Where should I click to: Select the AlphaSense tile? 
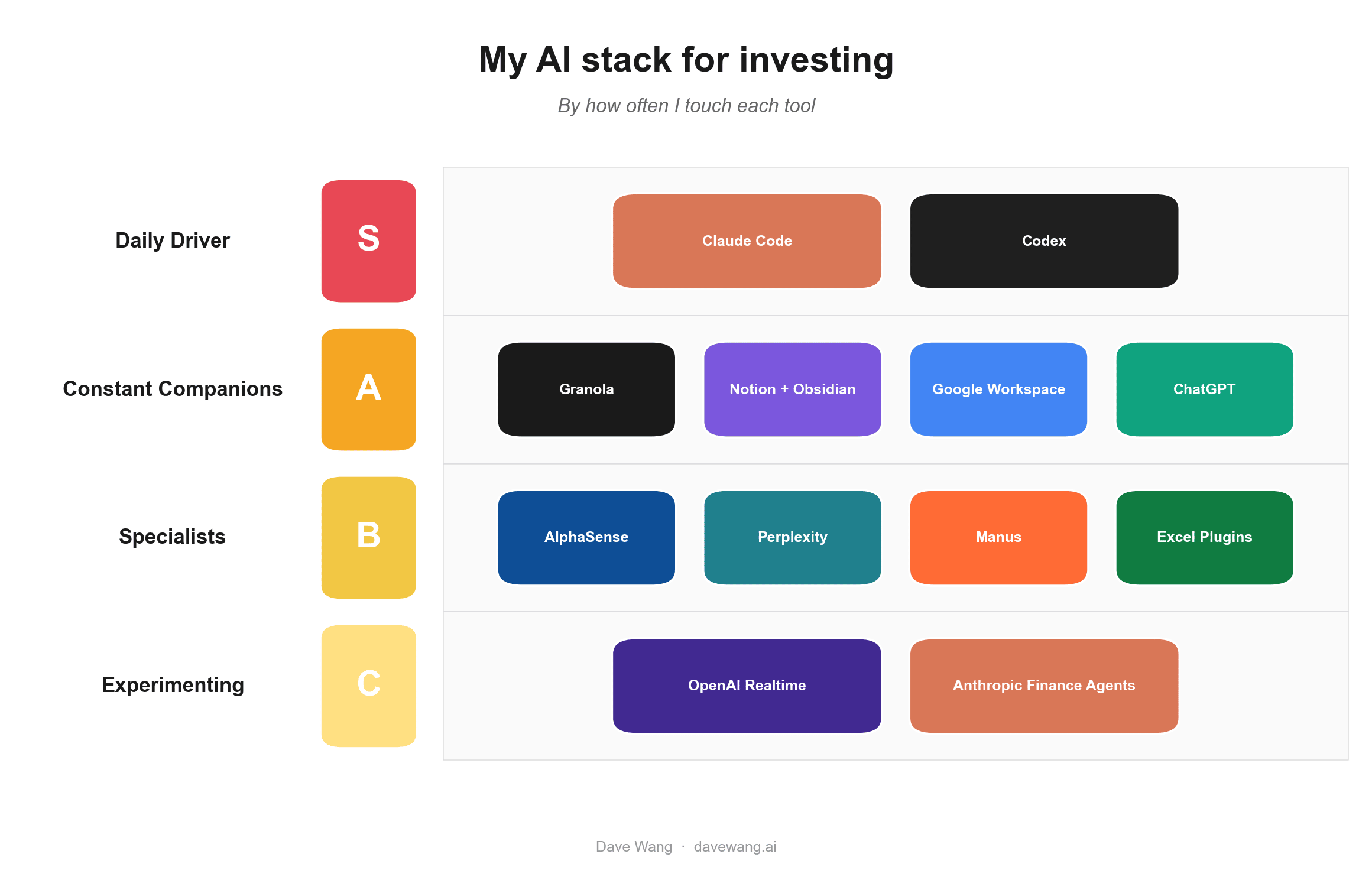(x=586, y=538)
